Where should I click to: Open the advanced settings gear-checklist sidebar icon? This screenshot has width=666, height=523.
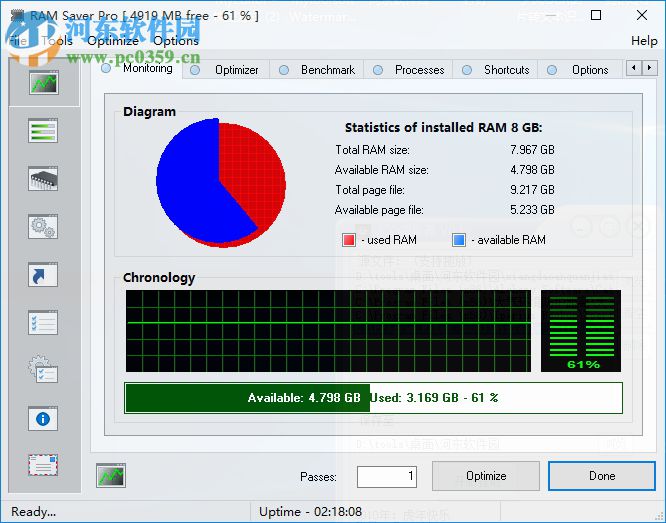[43, 370]
